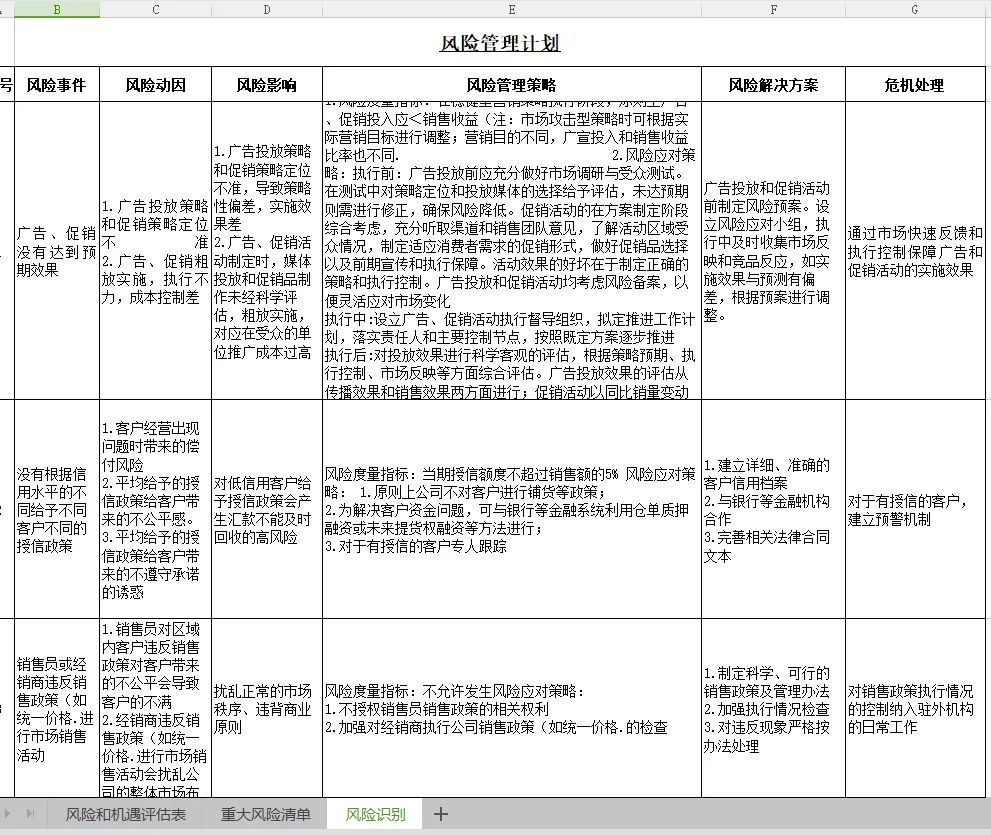
Task: Select cell 对销售政策执行情况的控制纳入驻外机构的日常工作
Action: [915, 709]
